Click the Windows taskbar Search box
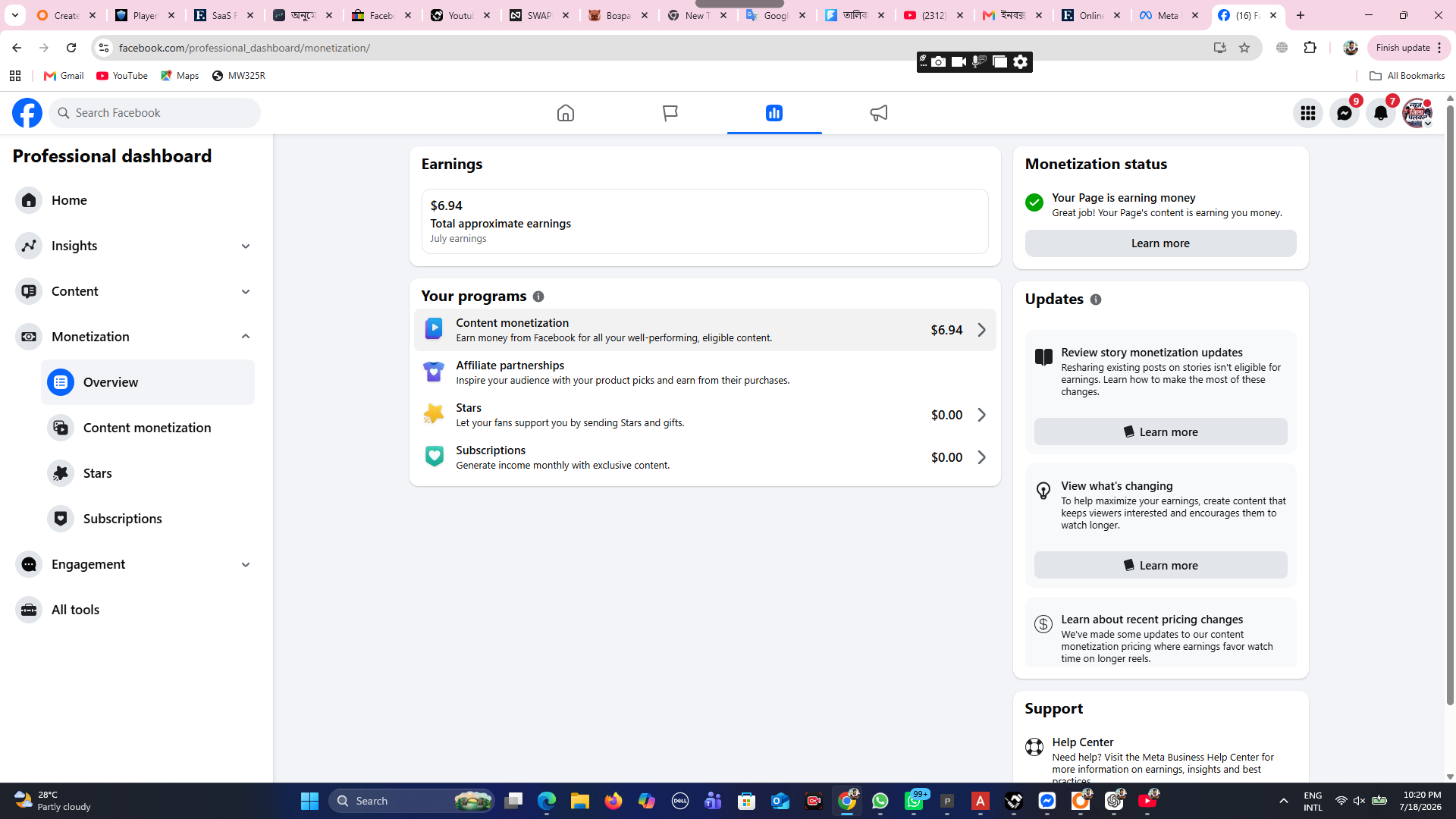Image resolution: width=1456 pixels, height=819 pixels. 412,801
